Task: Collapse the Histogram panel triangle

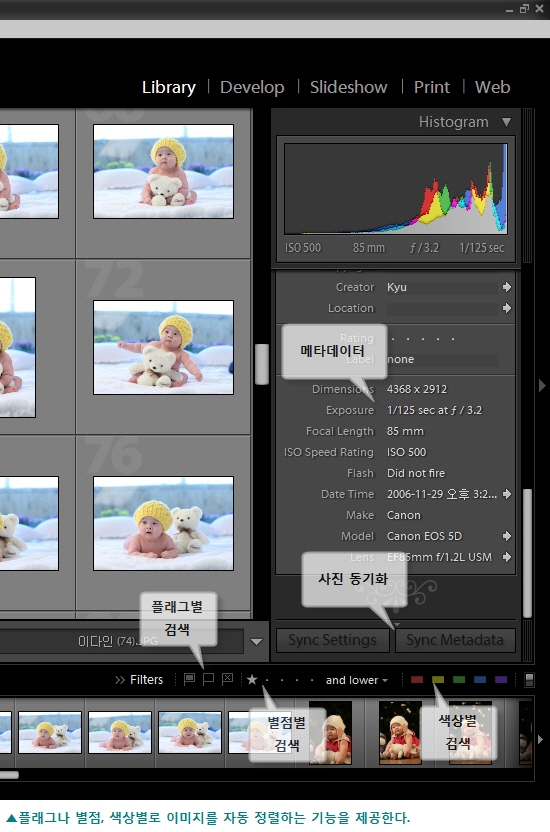Action: (x=507, y=122)
